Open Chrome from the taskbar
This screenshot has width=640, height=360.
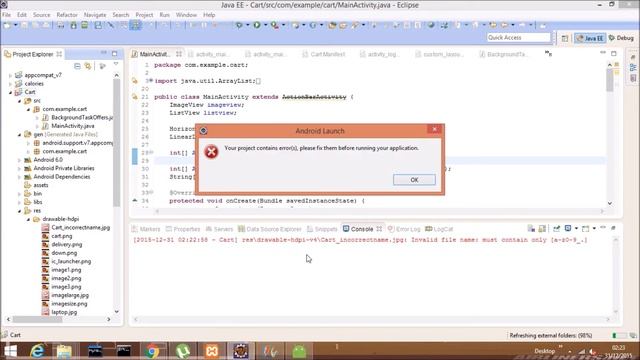(153, 351)
